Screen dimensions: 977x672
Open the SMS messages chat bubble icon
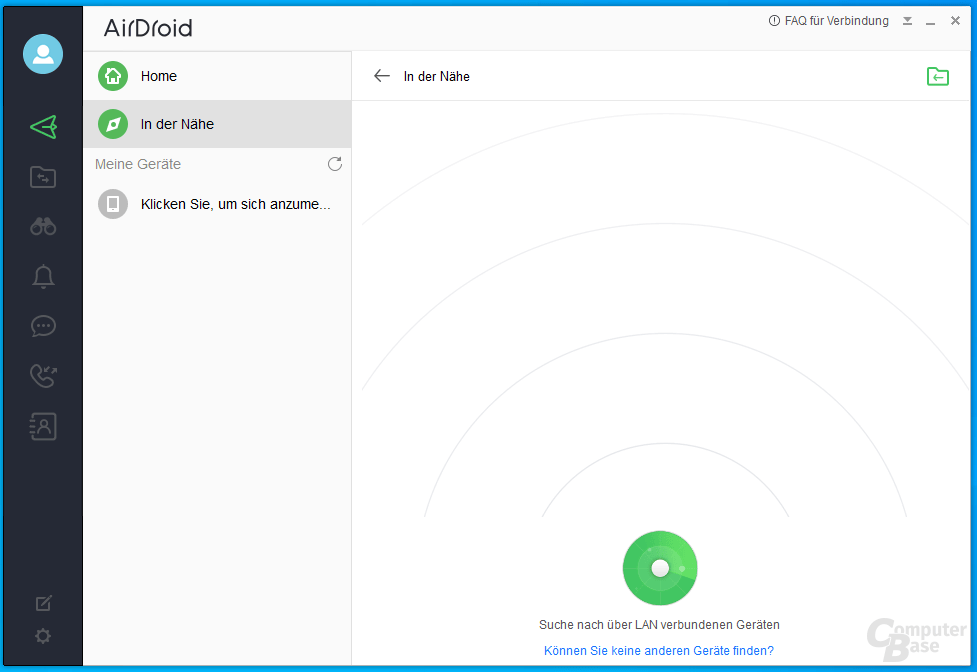click(43, 326)
